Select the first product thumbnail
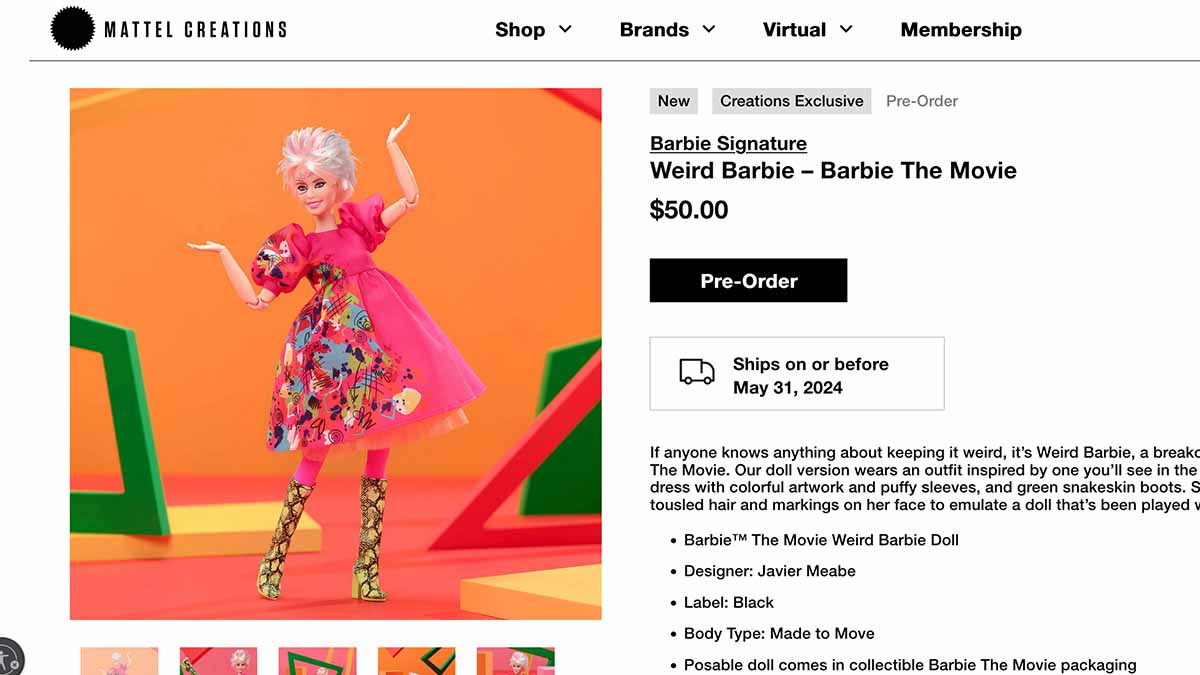1200x675 pixels. pyautogui.click(x=119, y=661)
